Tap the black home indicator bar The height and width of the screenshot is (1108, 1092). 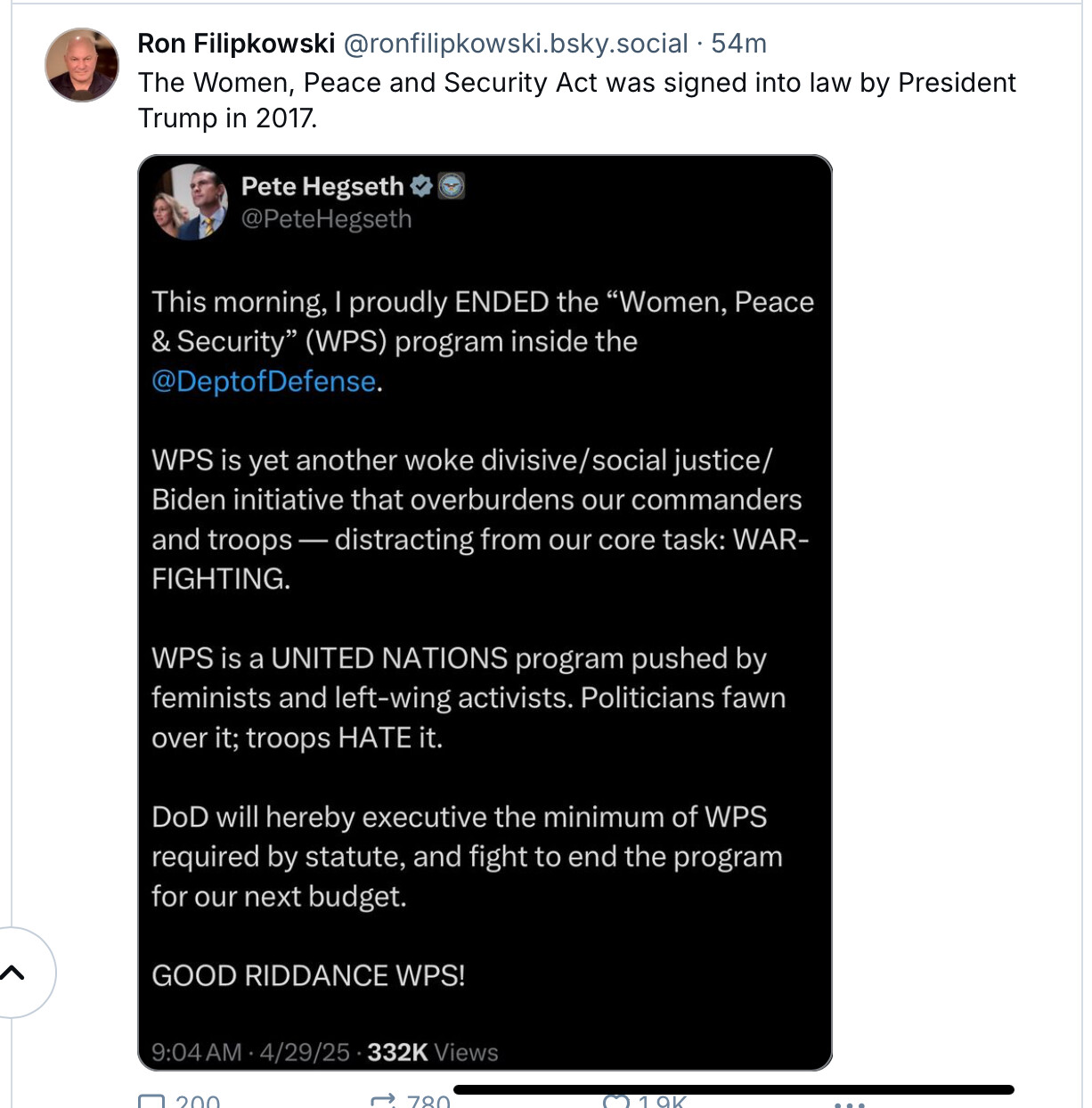pyautogui.click(x=734, y=1089)
